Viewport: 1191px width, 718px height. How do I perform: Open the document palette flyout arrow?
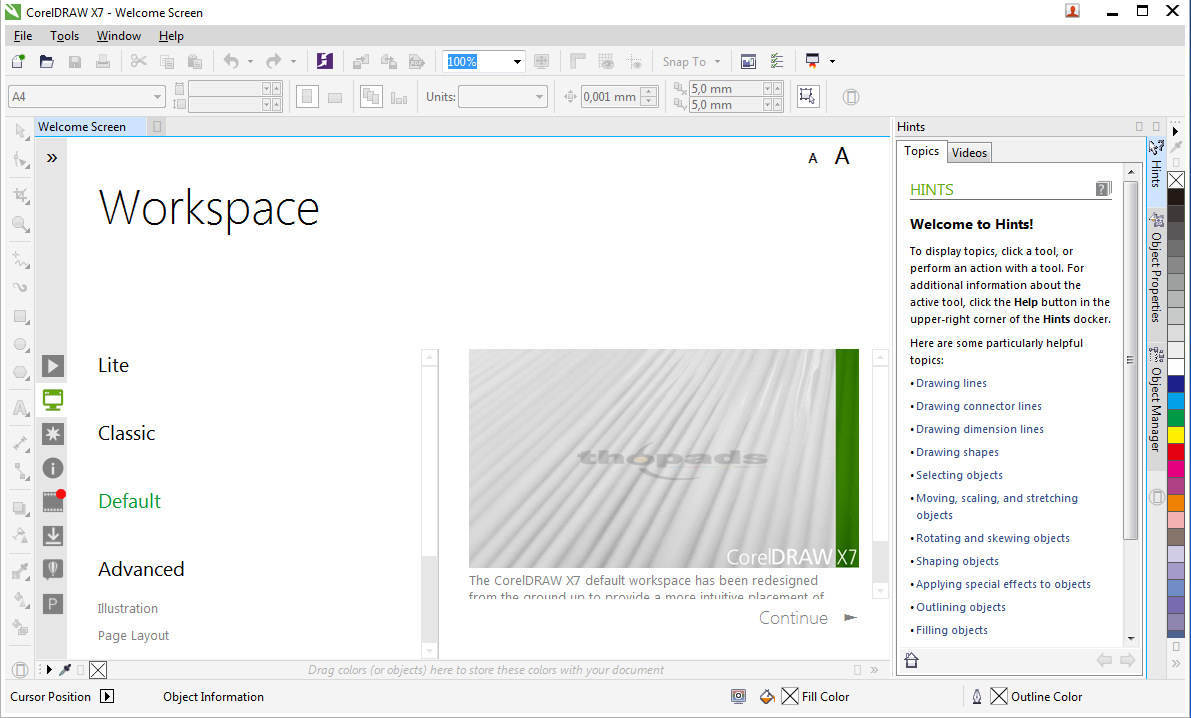pos(49,669)
